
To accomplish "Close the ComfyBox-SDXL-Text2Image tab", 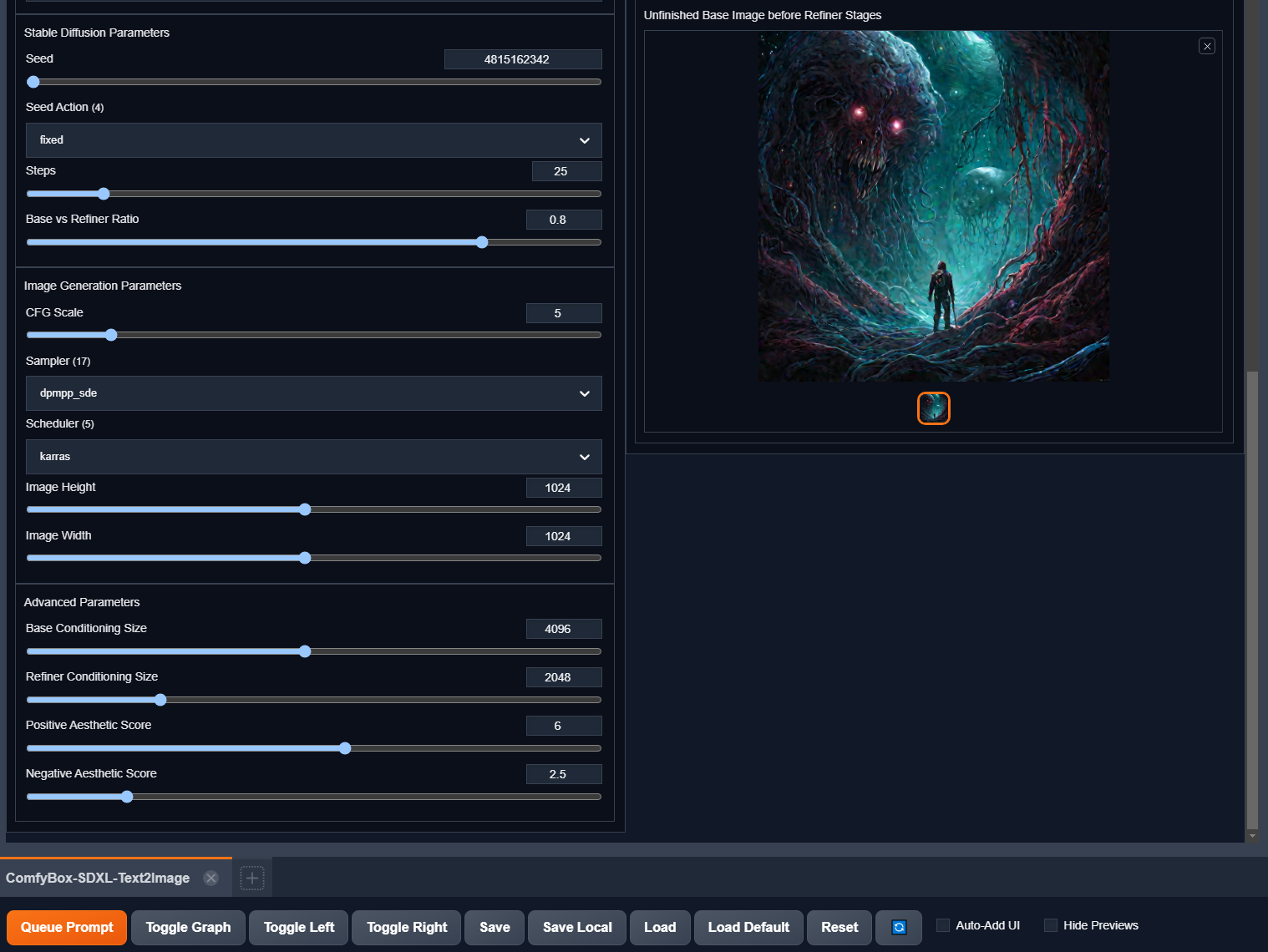I will click(x=211, y=878).
